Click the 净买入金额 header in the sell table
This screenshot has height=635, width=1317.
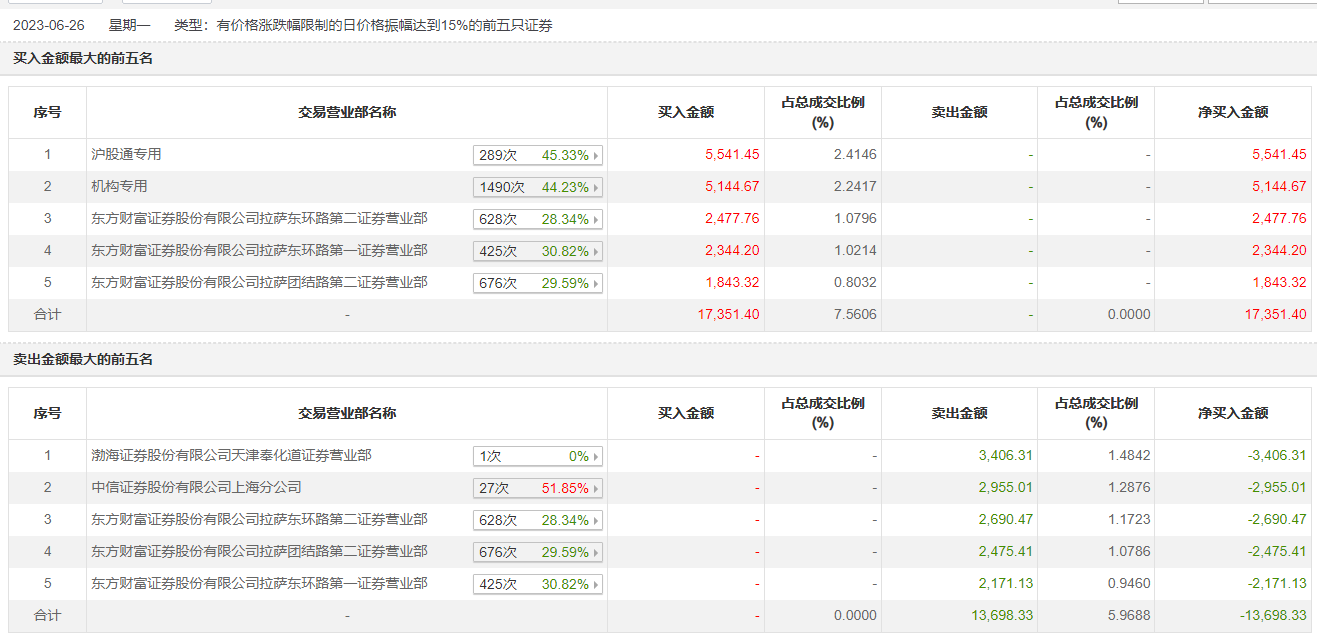tap(1233, 413)
